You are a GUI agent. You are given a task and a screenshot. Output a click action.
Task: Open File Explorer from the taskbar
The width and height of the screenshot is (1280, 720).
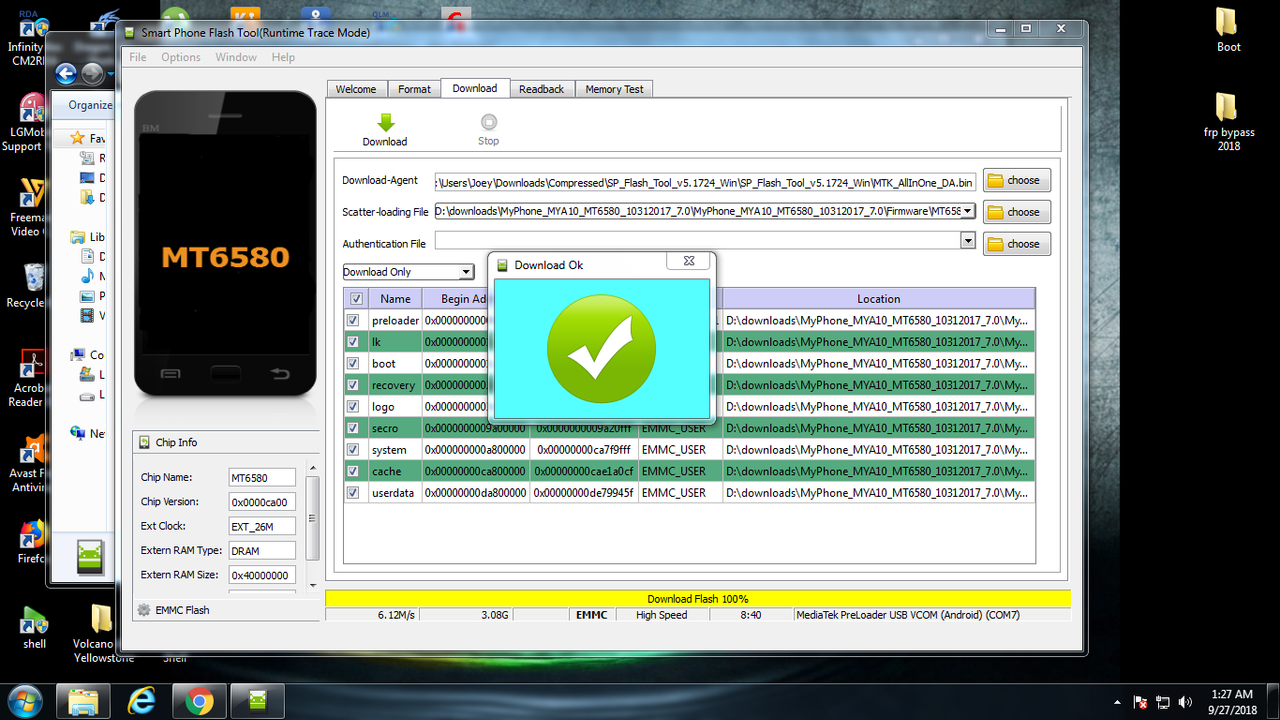point(83,702)
